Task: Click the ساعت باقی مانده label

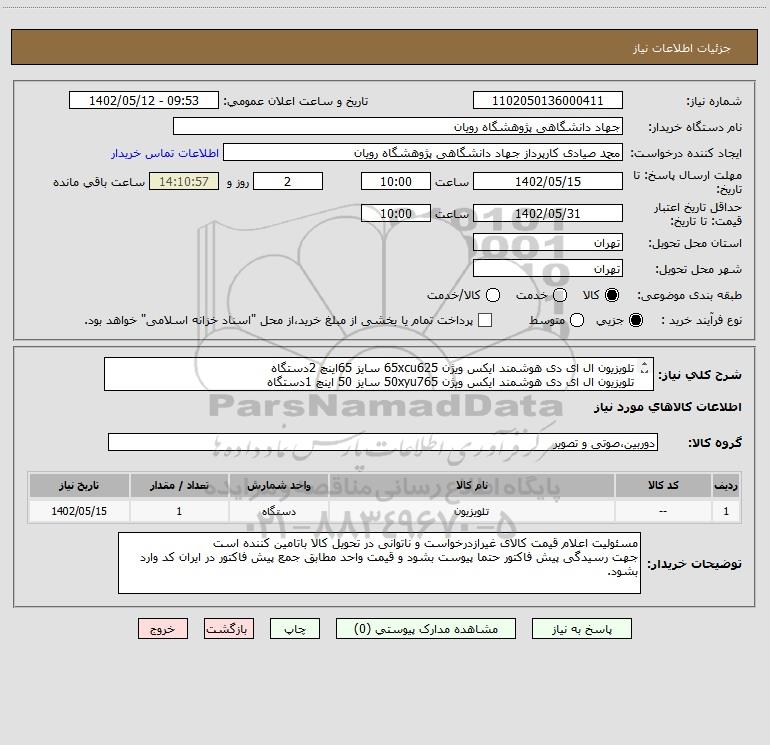Action: (x=99, y=182)
